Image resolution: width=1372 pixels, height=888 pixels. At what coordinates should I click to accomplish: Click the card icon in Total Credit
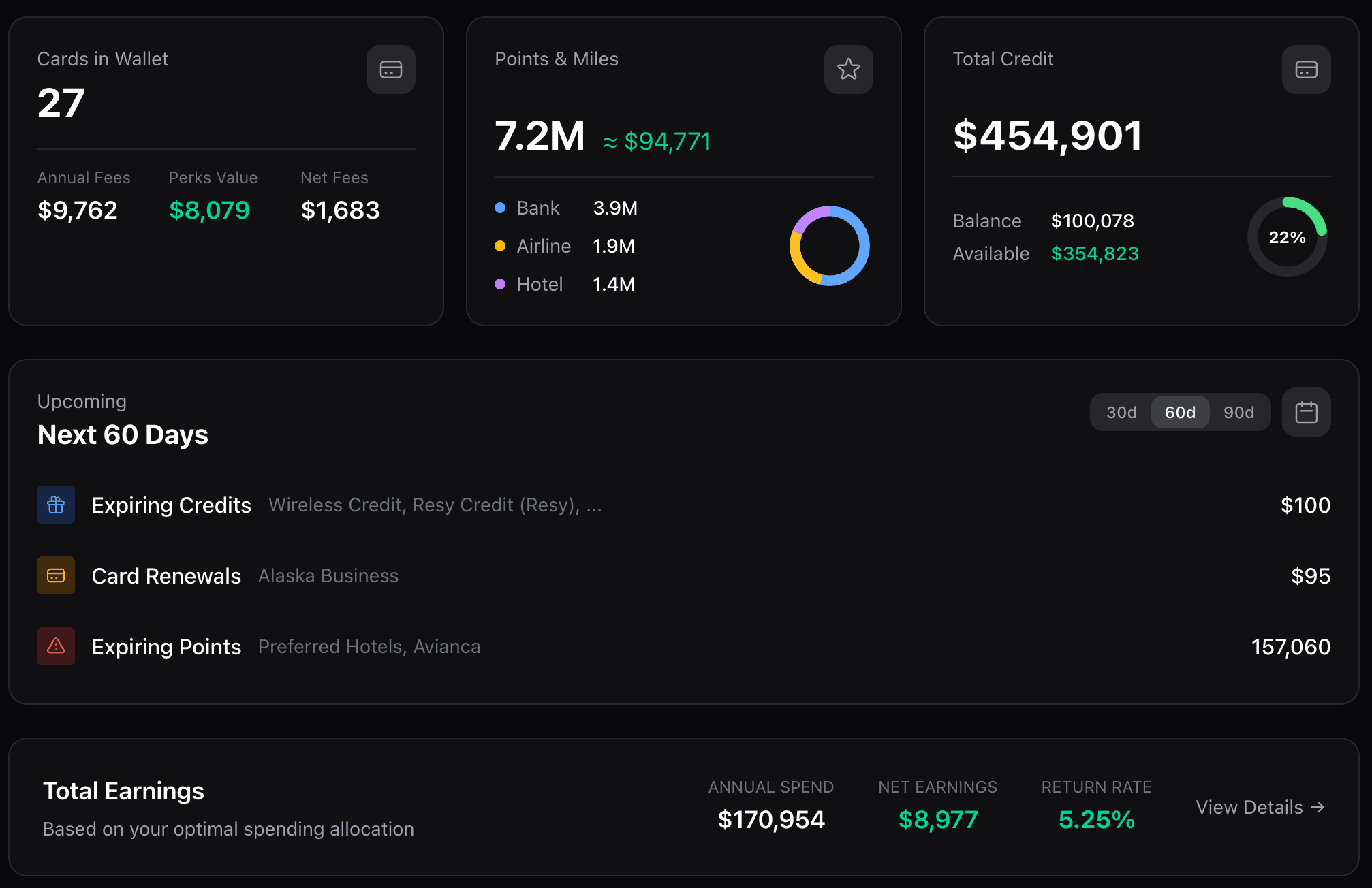(1306, 69)
